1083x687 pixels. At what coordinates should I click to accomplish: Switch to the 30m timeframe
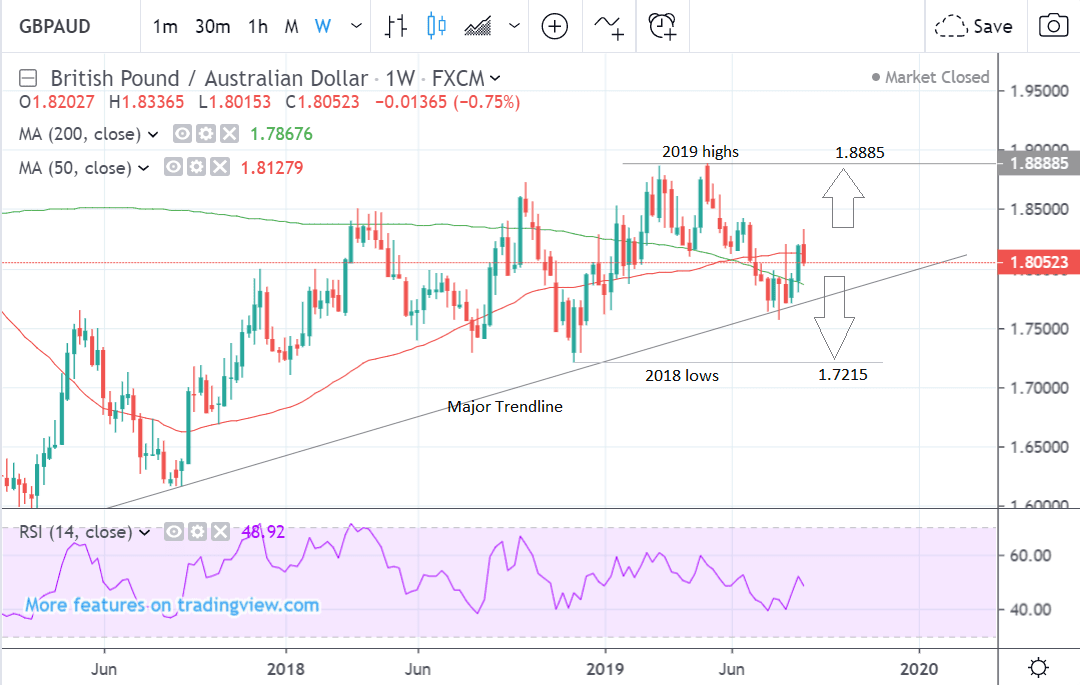(212, 26)
